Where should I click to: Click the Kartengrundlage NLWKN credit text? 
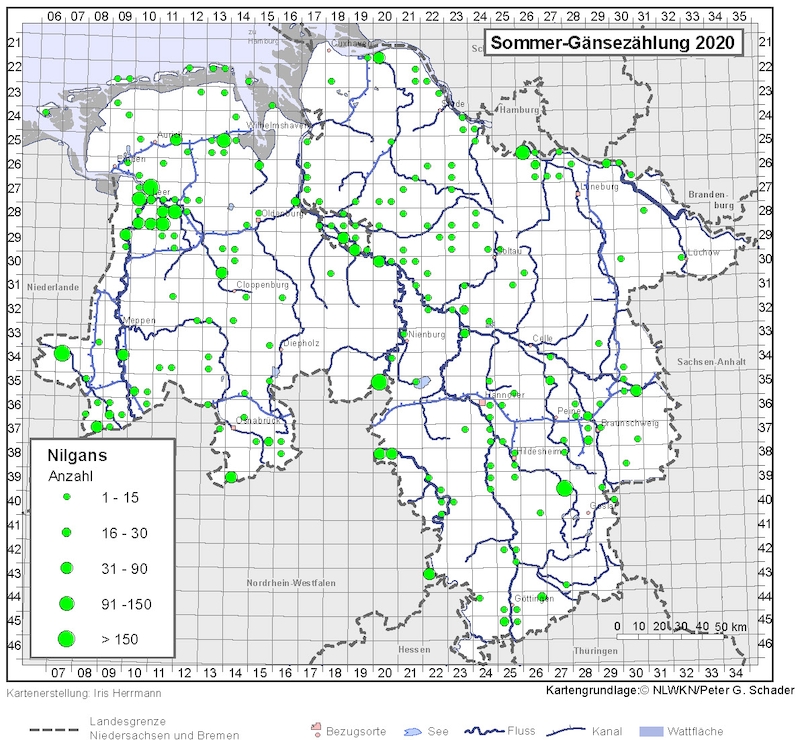click(670, 691)
